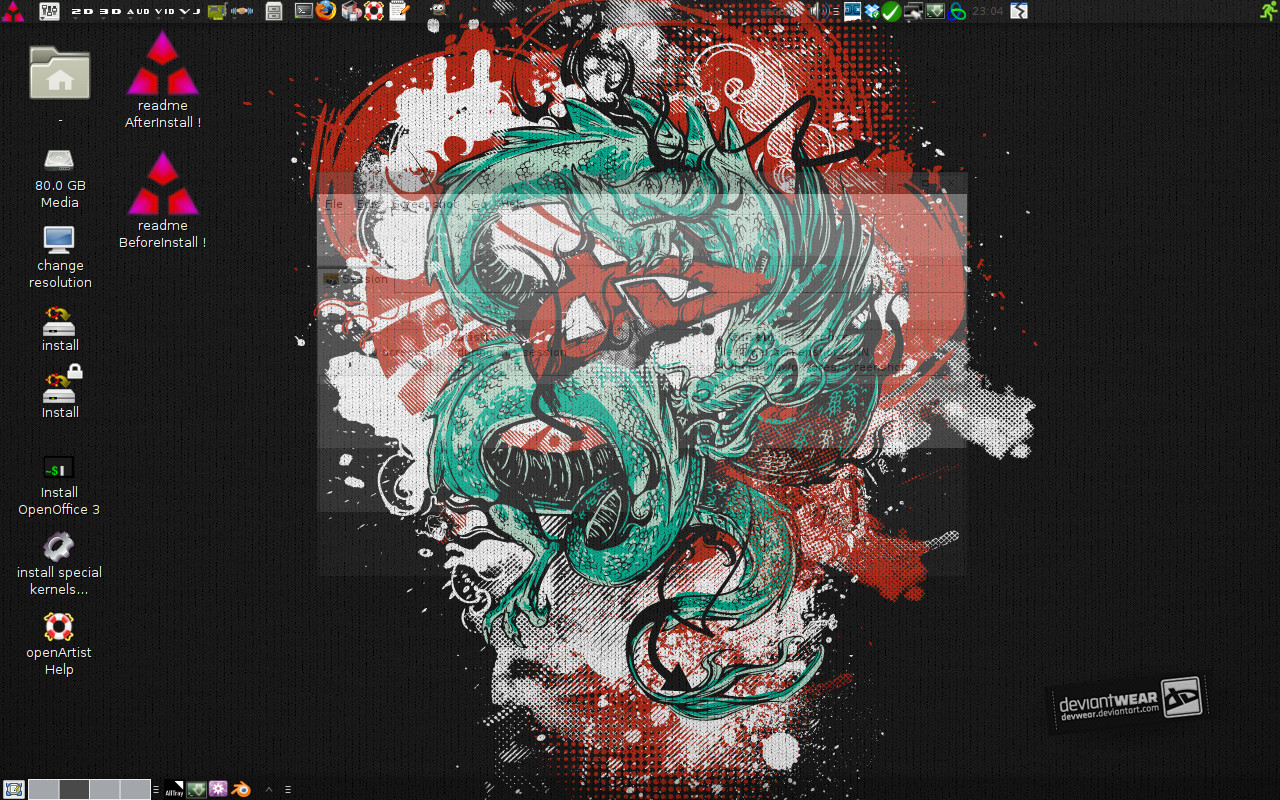This screenshot has width=1280, height=800.
Task: Click the green download arrow terminal tray icon
Action: click(934, 11)
